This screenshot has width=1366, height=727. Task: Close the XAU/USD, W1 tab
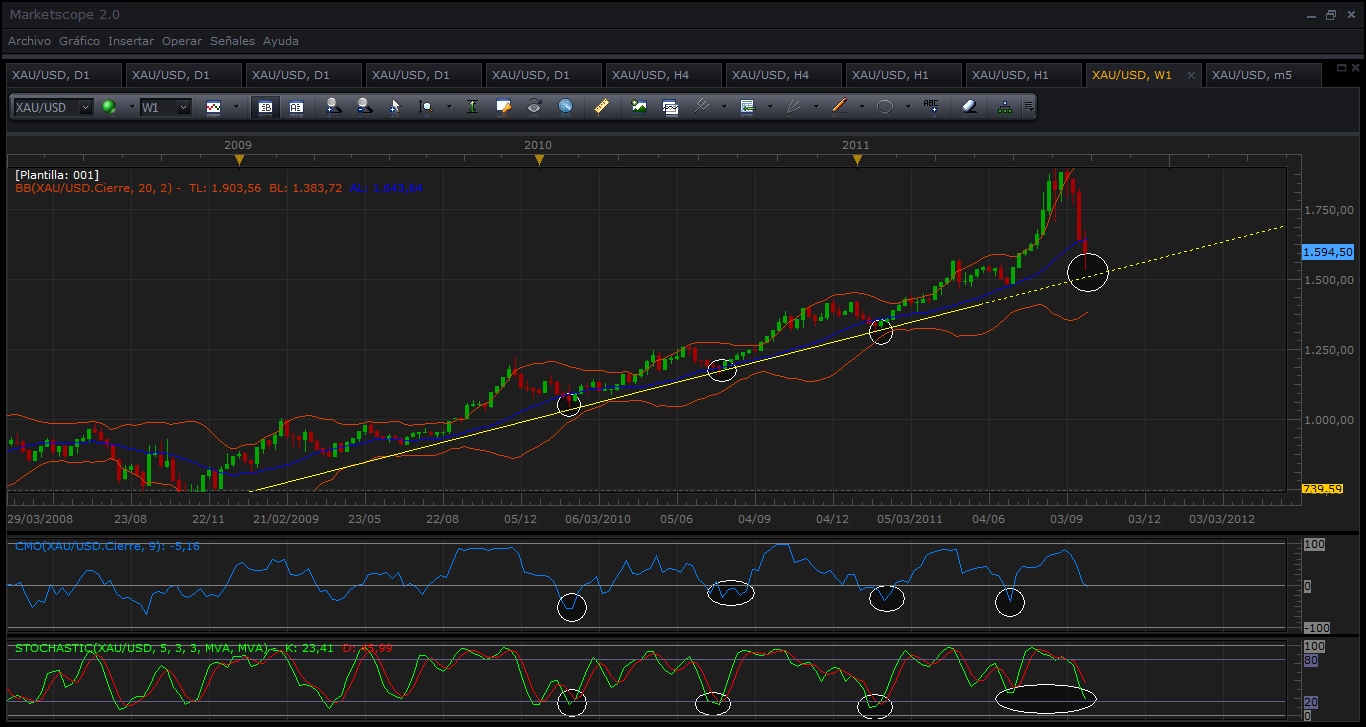point(1190,75)
